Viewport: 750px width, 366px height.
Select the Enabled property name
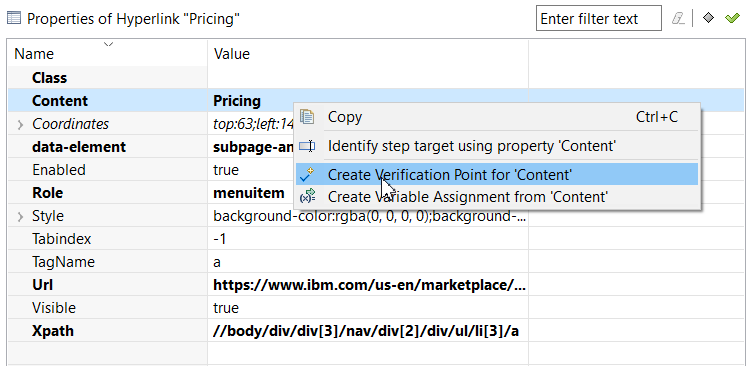[59, 170]
